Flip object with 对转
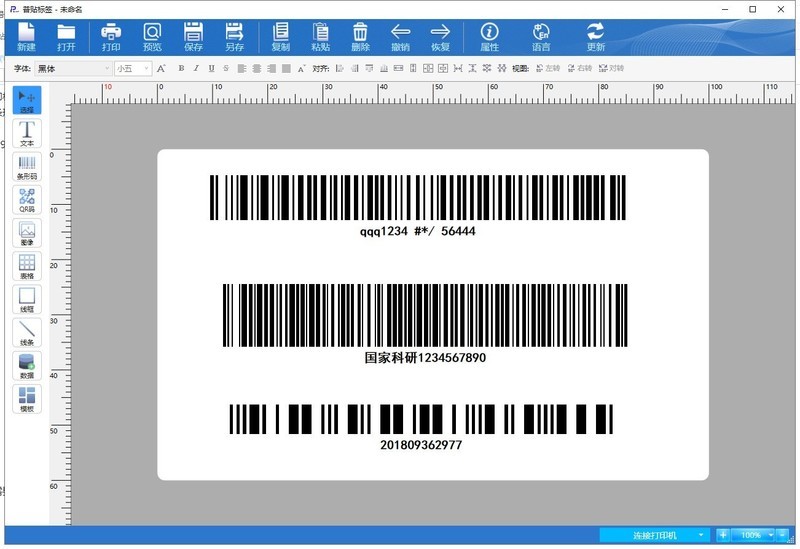The height and width of the screenshot is (549, 800). pyautogui.click(x=611, y=68)
